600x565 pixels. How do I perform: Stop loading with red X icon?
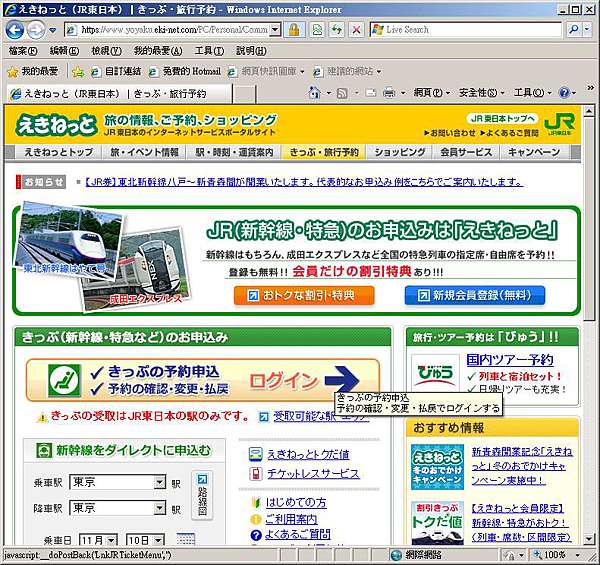[x=356, y=29]
